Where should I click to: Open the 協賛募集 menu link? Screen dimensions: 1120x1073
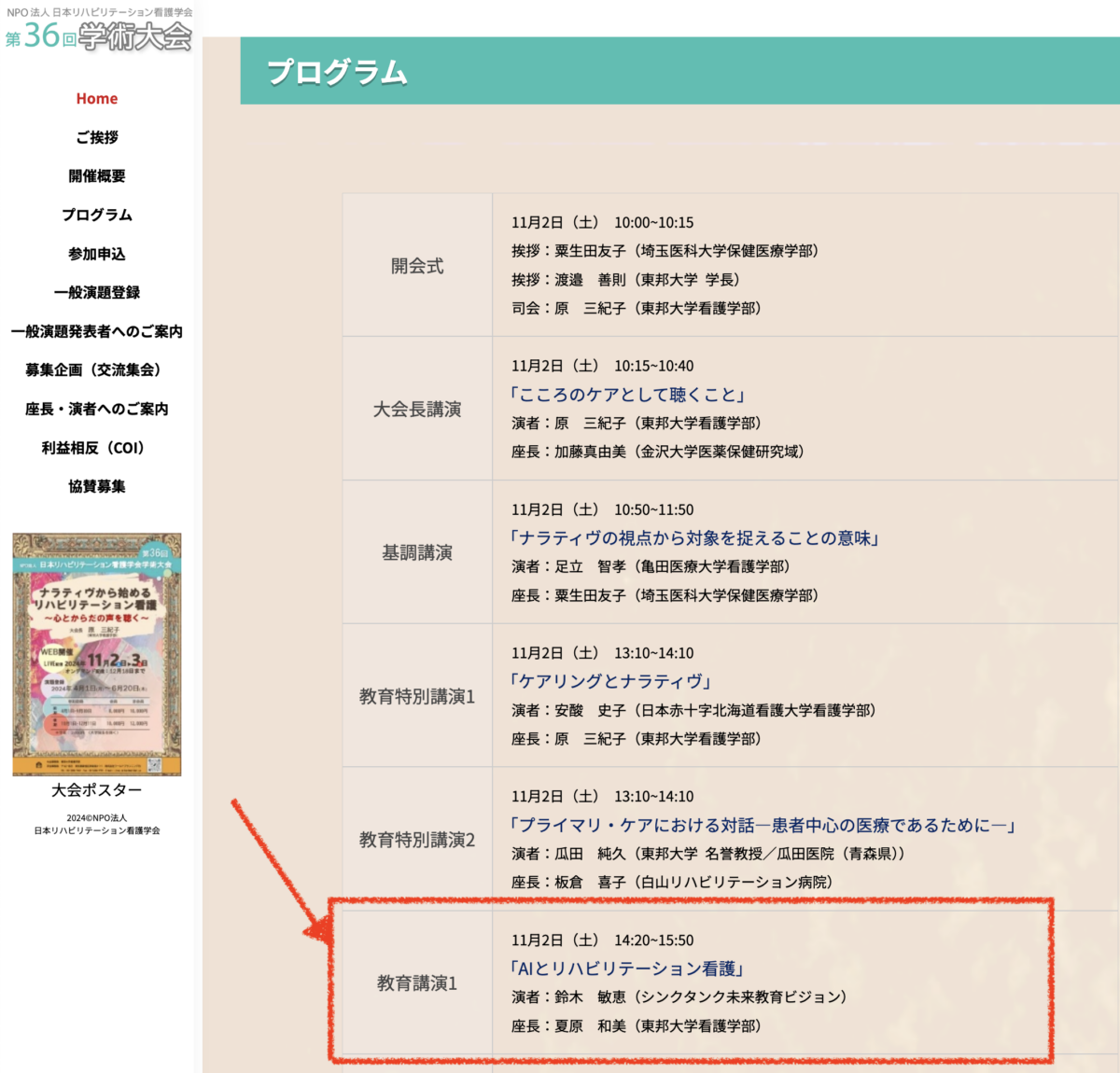[x=97, y=486]
